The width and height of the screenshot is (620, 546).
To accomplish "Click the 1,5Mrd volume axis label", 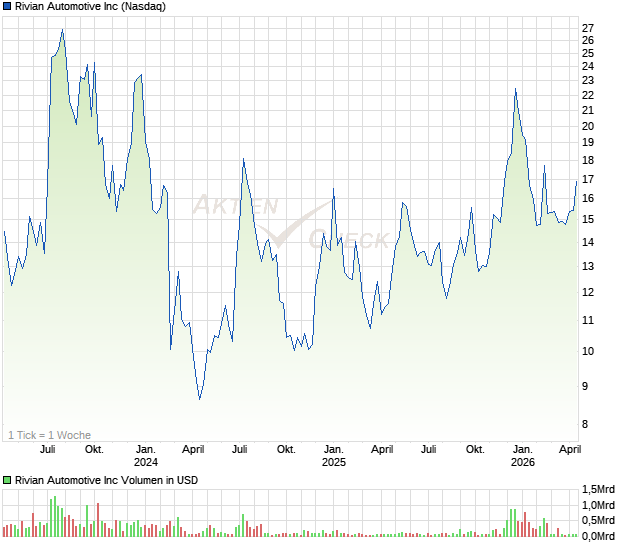I will click(598, 489).
